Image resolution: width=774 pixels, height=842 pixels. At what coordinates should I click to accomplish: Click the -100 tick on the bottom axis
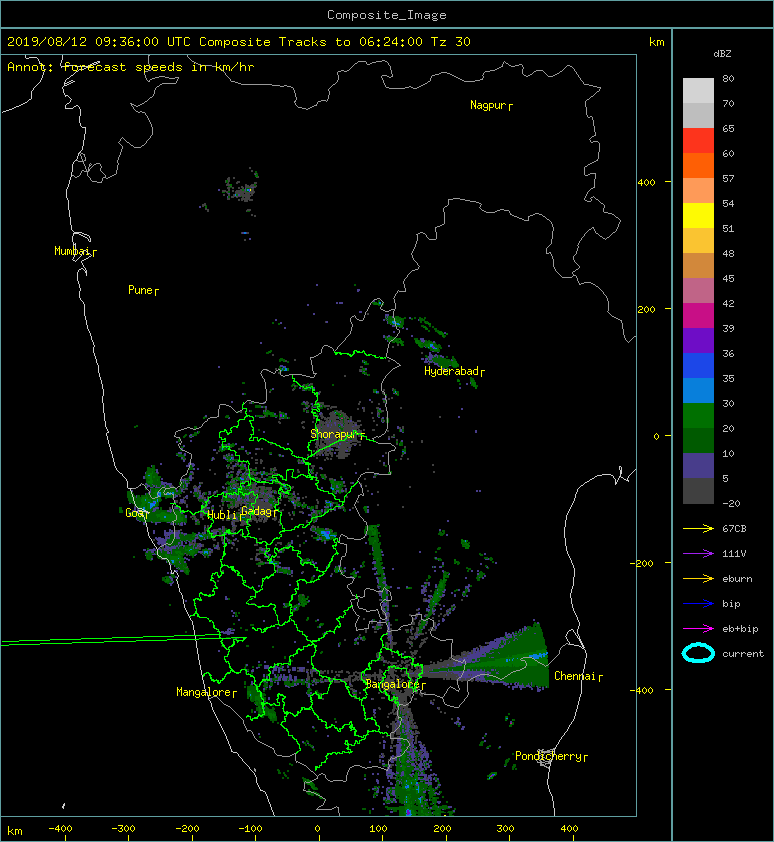(250, 829)
